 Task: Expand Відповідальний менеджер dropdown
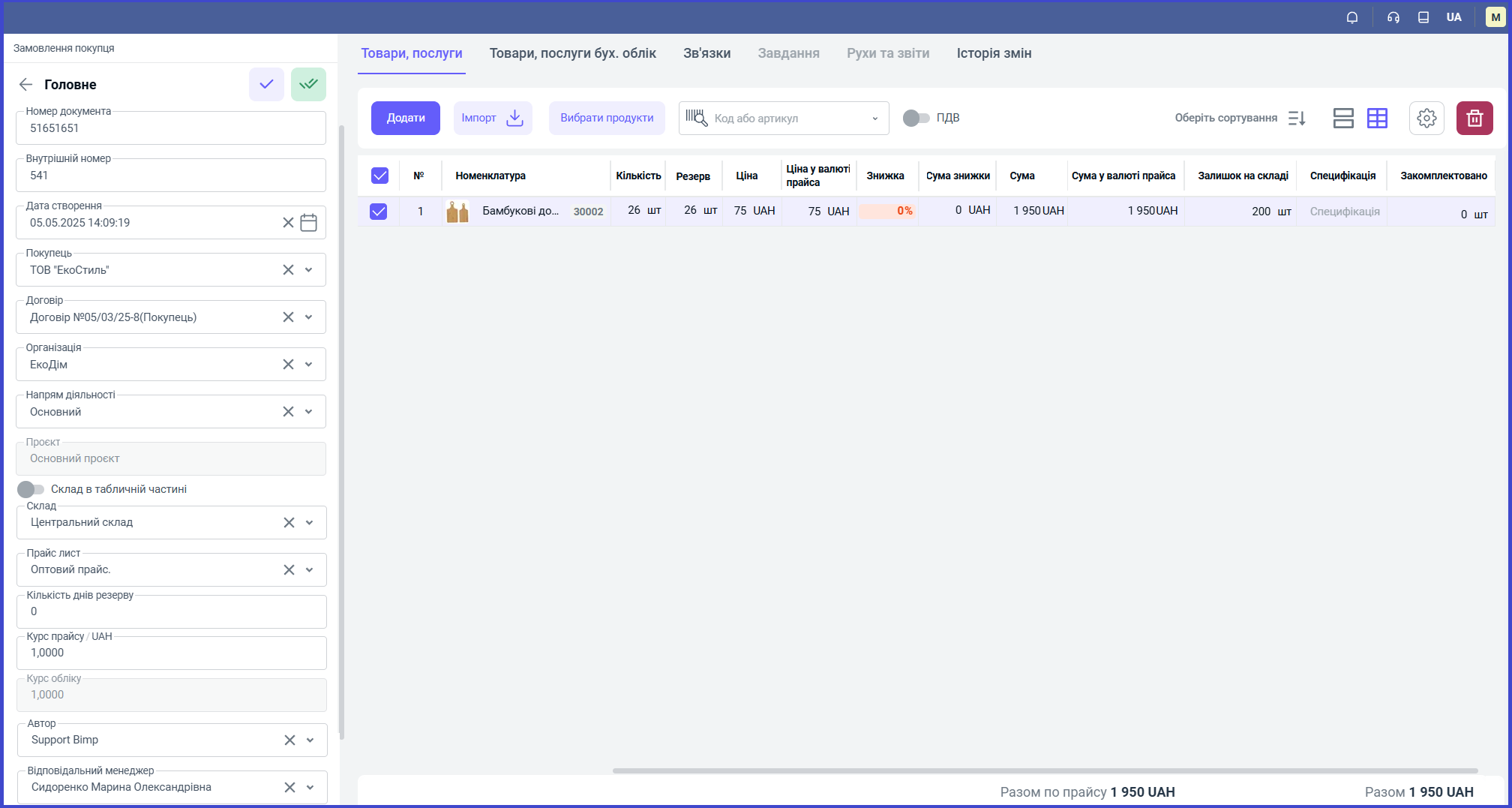tap(310, 788)
